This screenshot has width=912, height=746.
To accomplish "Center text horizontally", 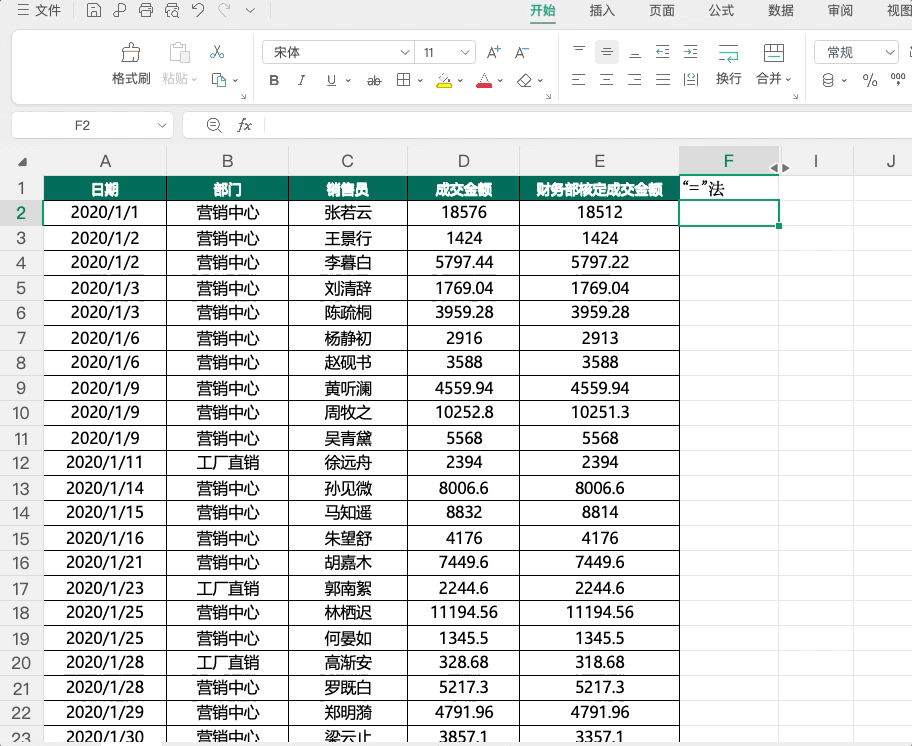I will pyautogui.click(x=607, y=80).
